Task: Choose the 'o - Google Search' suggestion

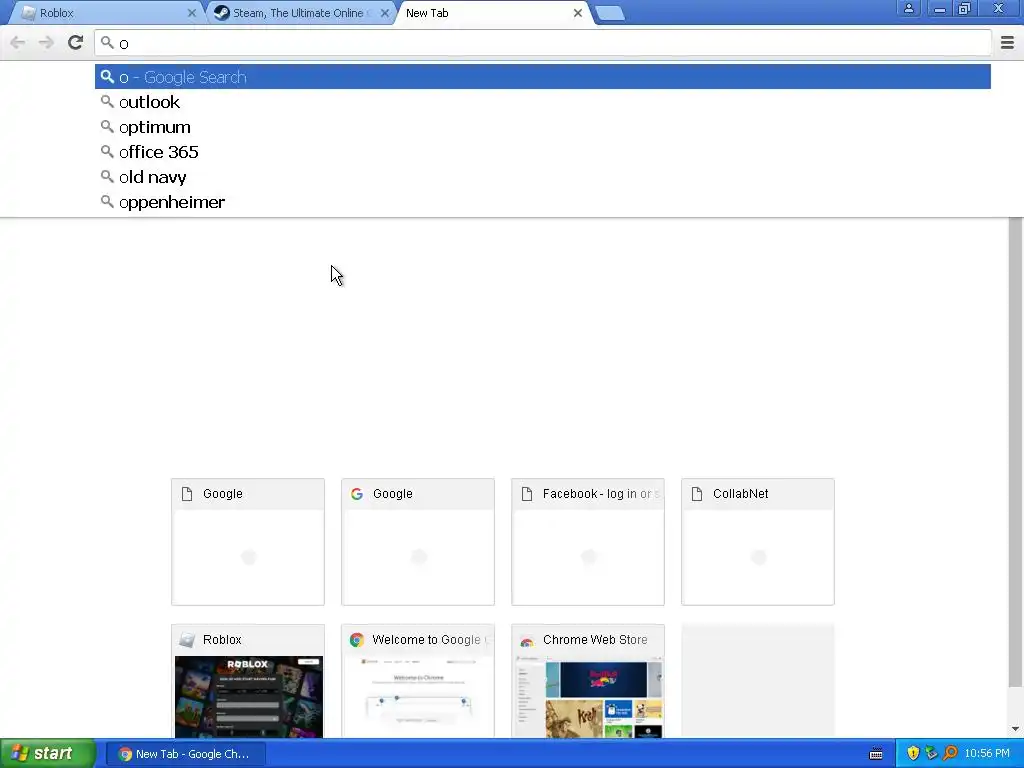Action: coord(543,77)
